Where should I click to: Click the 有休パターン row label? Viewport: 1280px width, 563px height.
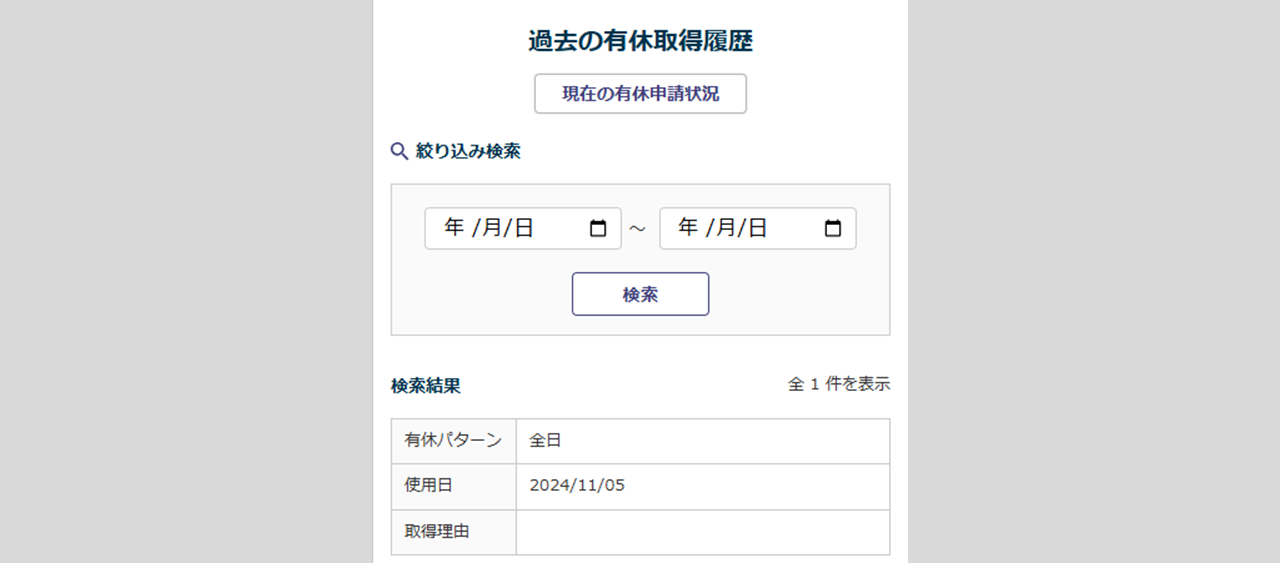point(453,441)
